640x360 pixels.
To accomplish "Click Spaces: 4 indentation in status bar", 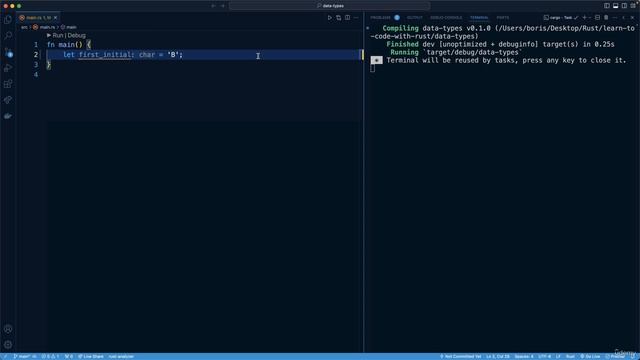I will click(x=524, y=356).
